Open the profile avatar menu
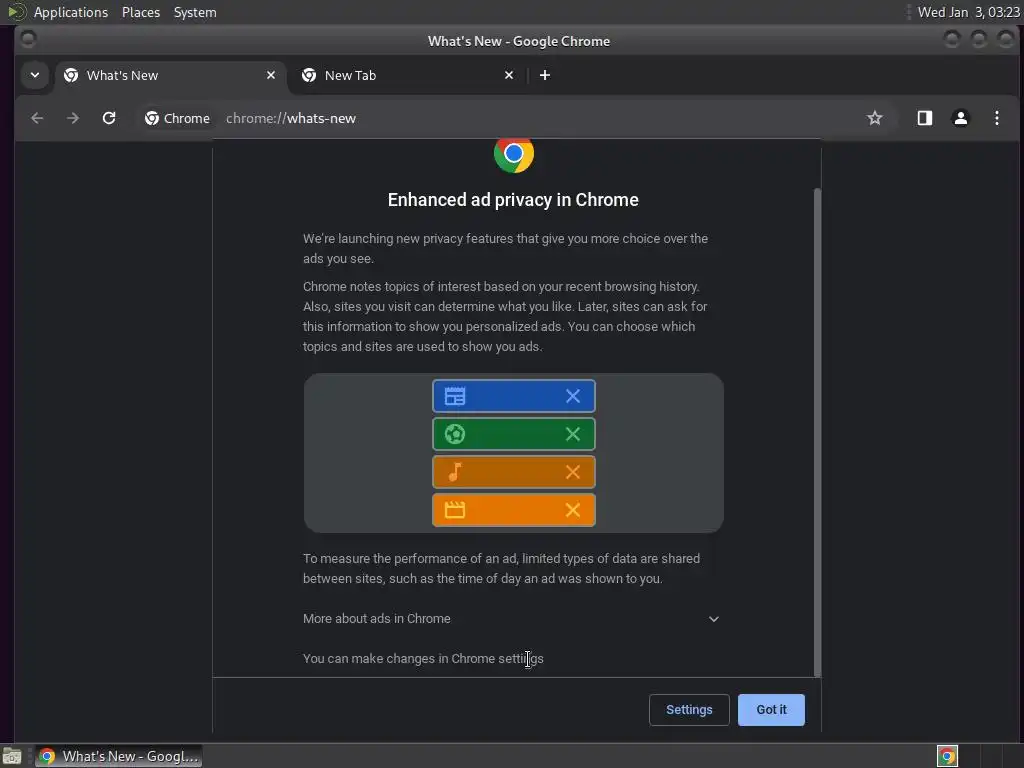The width and height of the screenshot is (1024, 768). pos(961,118)
